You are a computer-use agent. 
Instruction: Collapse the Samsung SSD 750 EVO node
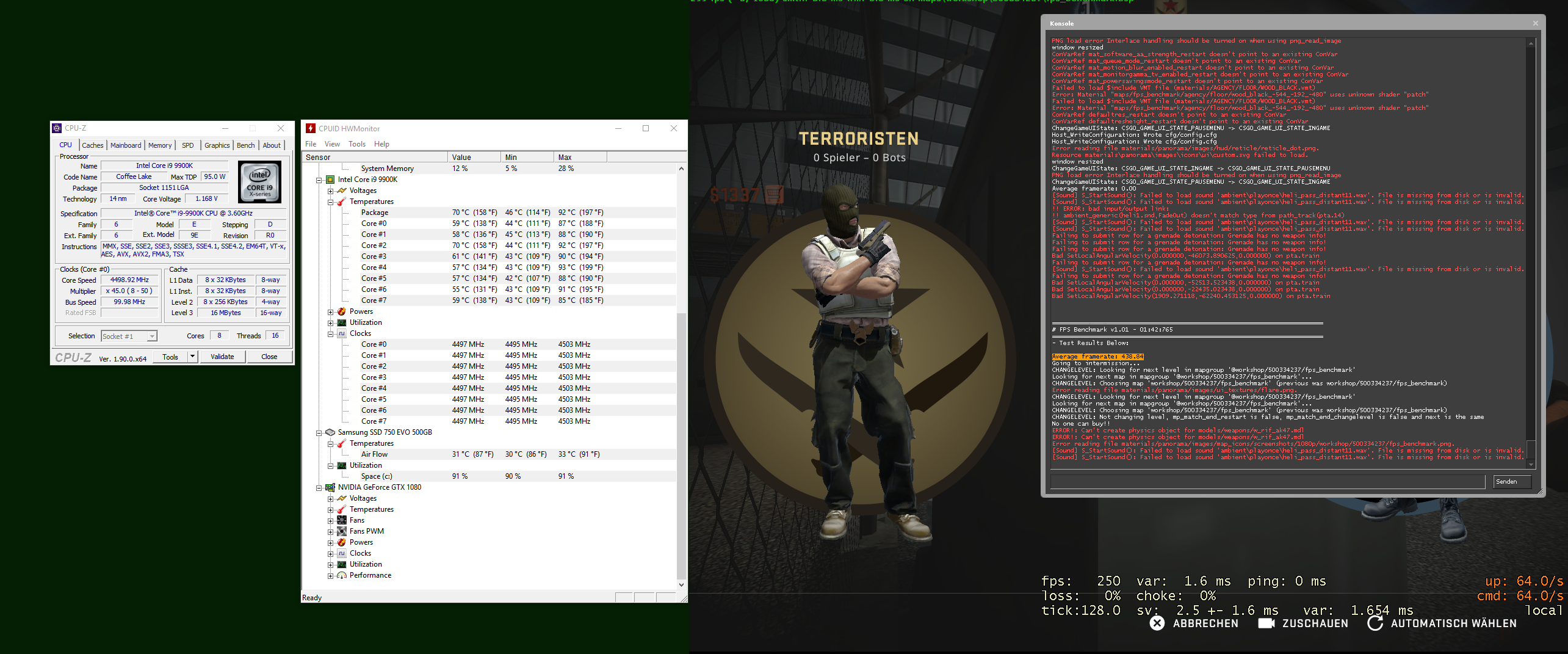coord(319,433)
